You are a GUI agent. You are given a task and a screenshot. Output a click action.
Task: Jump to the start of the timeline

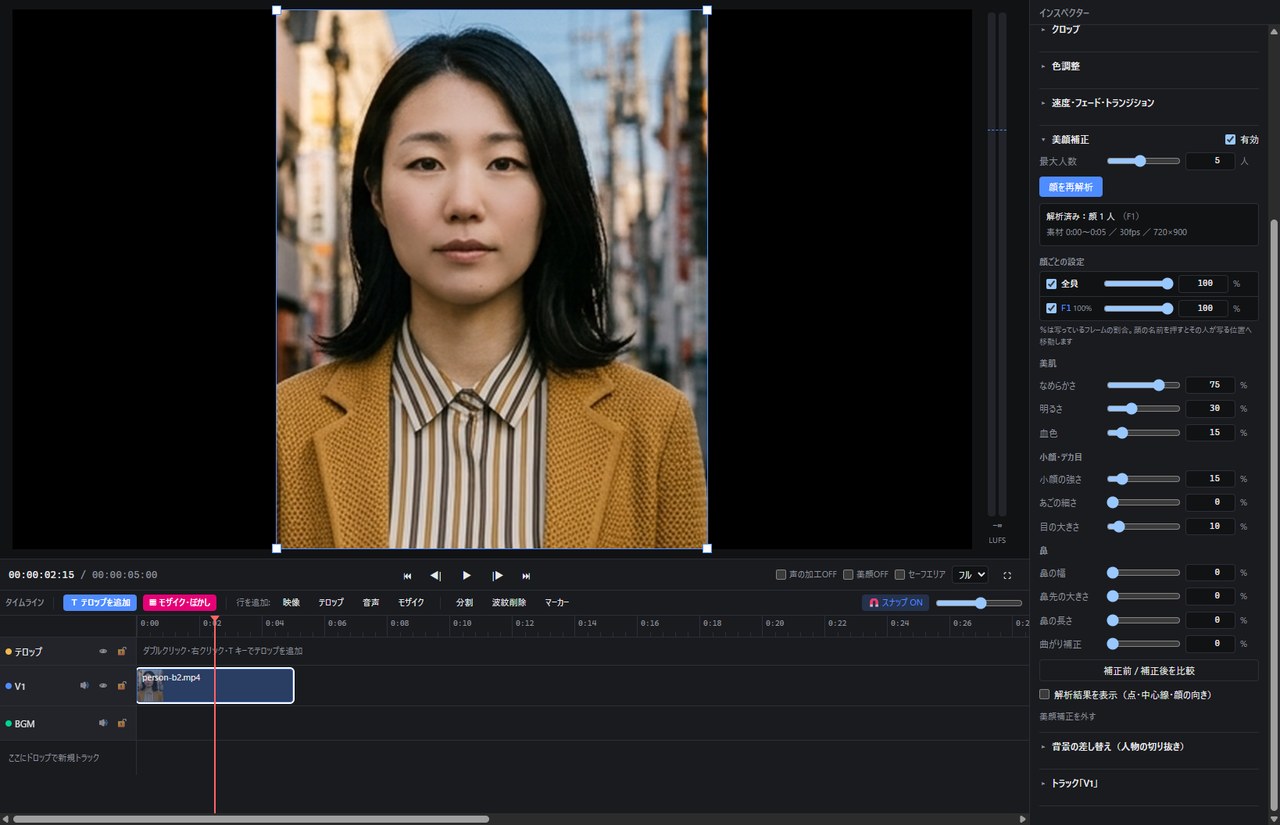pyautogui.click(x=407, y=575)
